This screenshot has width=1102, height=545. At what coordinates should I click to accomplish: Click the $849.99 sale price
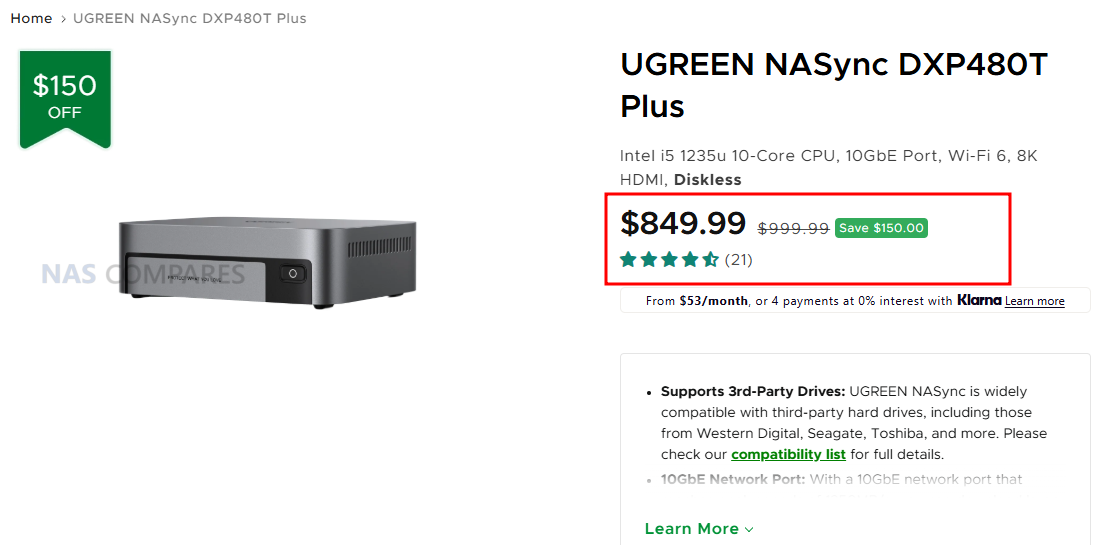(683, 223)
